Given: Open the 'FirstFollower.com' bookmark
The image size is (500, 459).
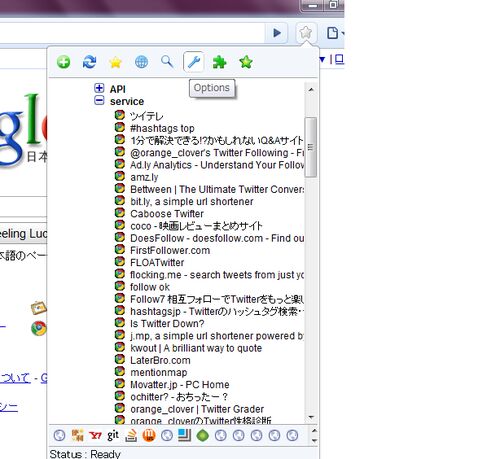Looking at the screenshot, I should point(170,250).
